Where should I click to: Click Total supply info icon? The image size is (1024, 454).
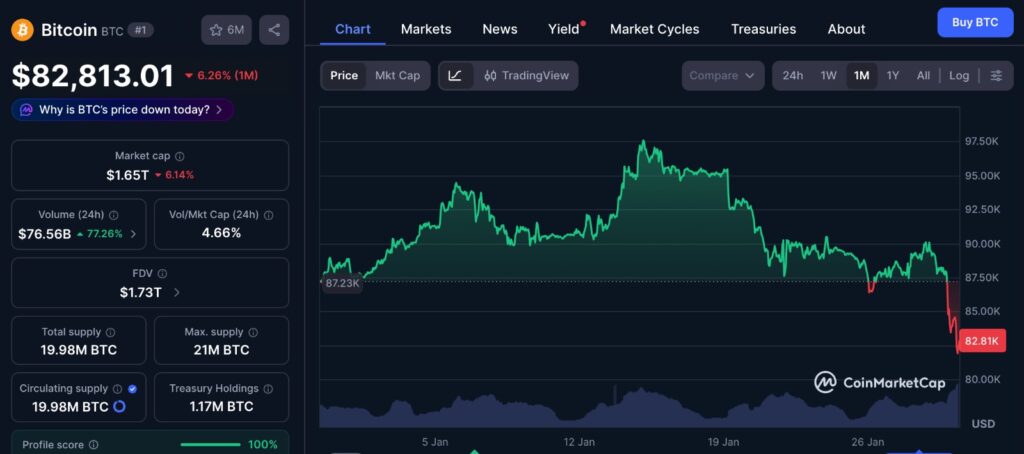pos(111,332)
